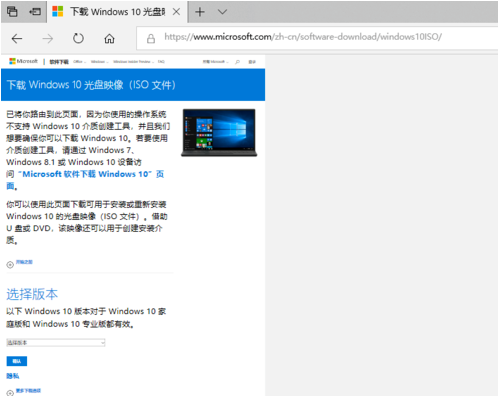Open a new tab with the plus icon
498x396 pixels.
tap(200, 12)
